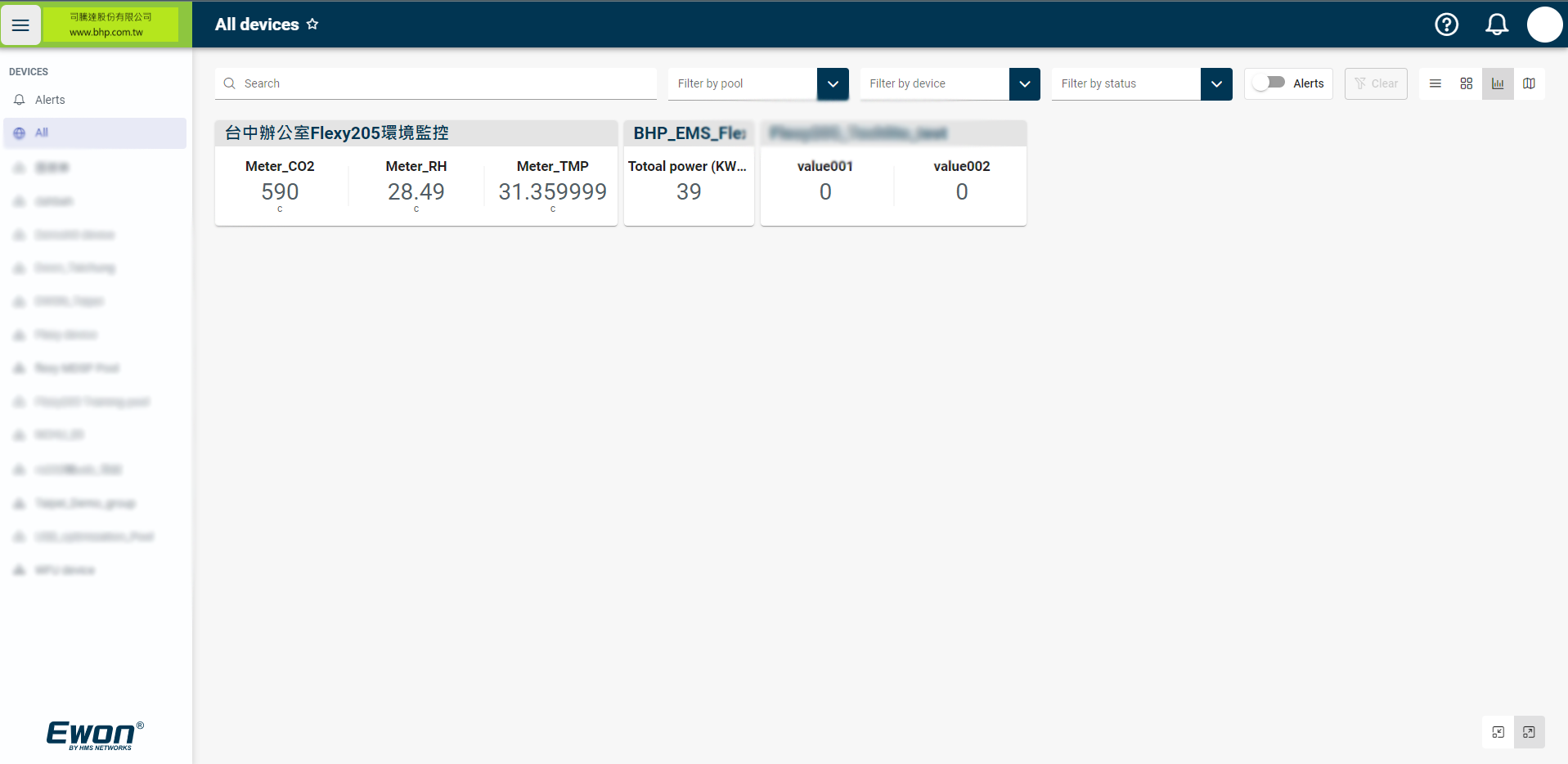The width and height of the screenshot is (1568, 764).
Task: Click the Meter_RH value 28.49
Action: click(416, 191)
